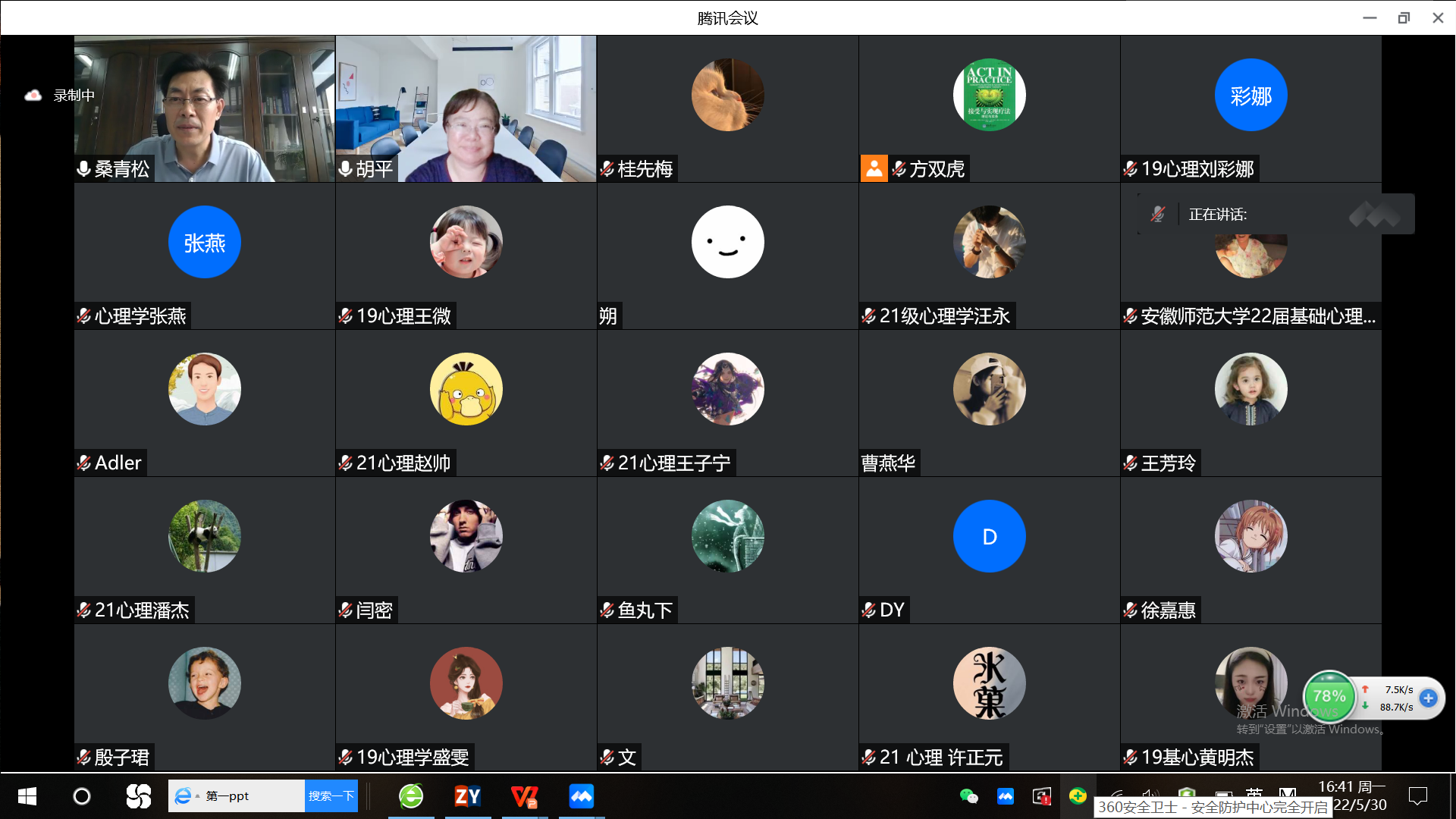Click the blue plus on speed widget
The height and width of the screenshot is (819, 1456).
point(1428,698)
